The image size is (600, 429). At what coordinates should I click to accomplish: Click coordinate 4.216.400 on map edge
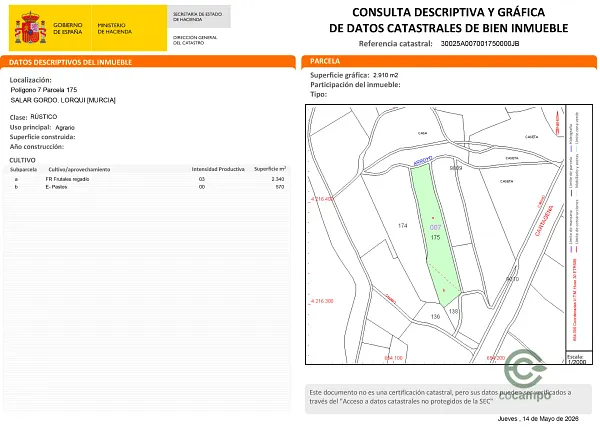322,199
